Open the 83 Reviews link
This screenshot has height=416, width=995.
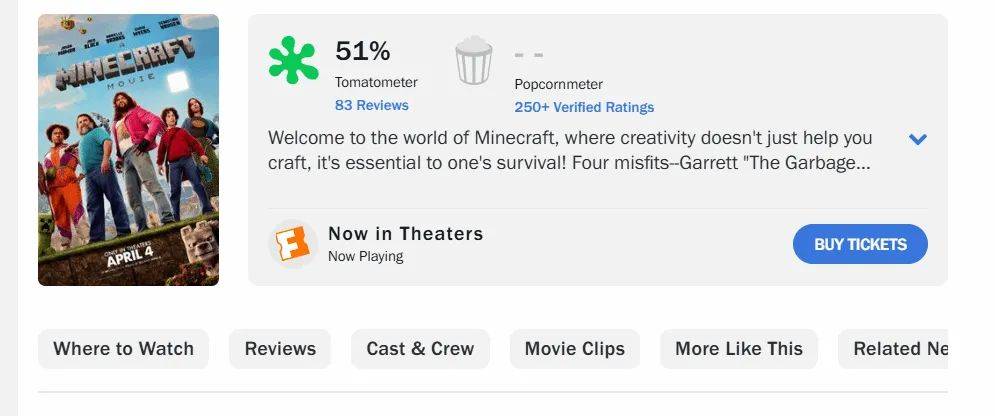(372, 105)
